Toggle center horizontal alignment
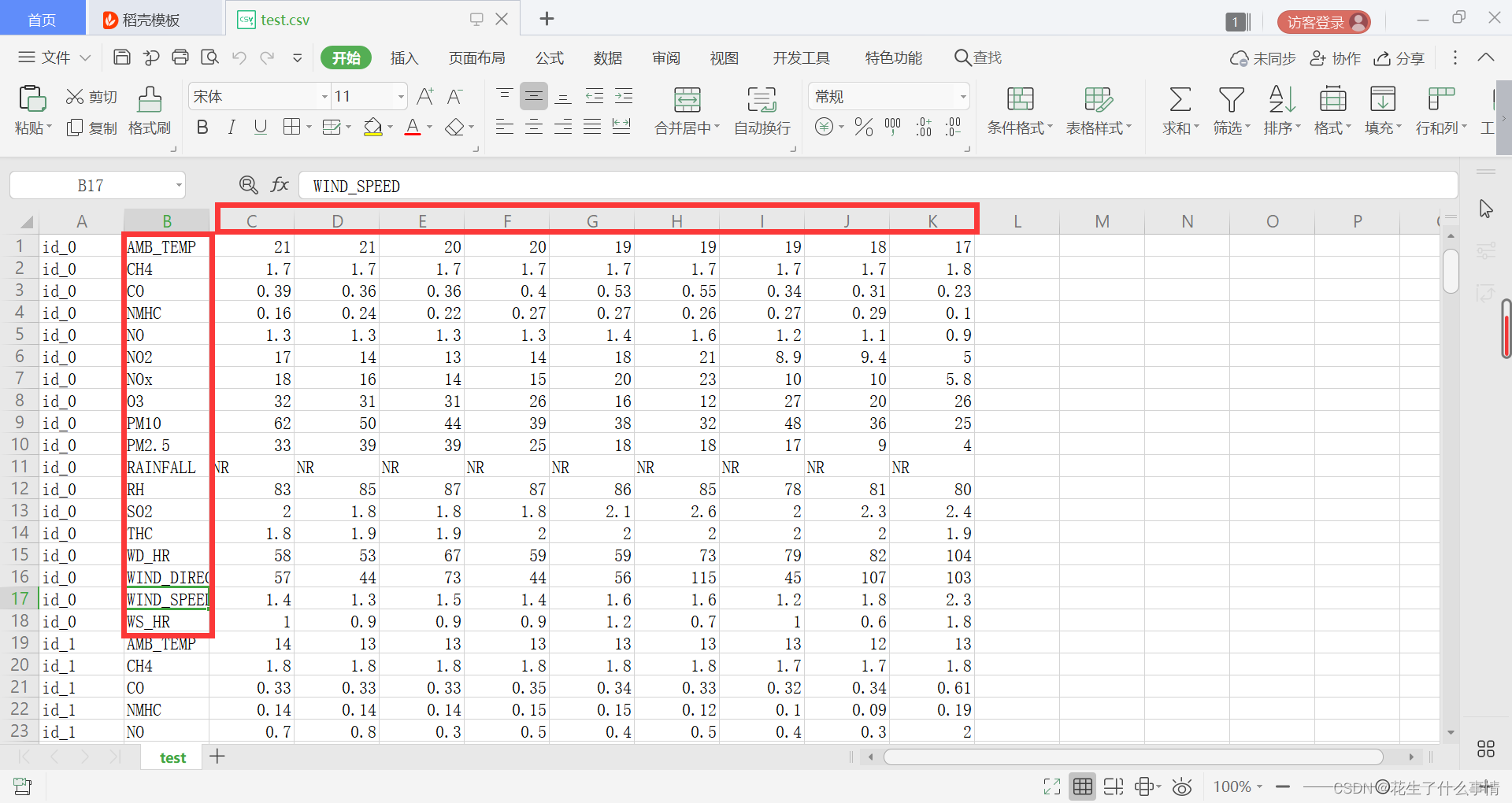This screenshot has height=803, width=1512. pyautogui.click(x=534, y=127)
